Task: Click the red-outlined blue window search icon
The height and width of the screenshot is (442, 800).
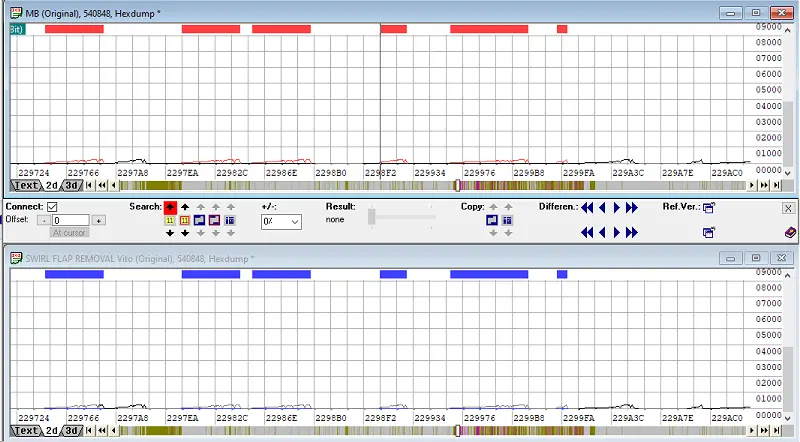Action: (x=214, y=220)
